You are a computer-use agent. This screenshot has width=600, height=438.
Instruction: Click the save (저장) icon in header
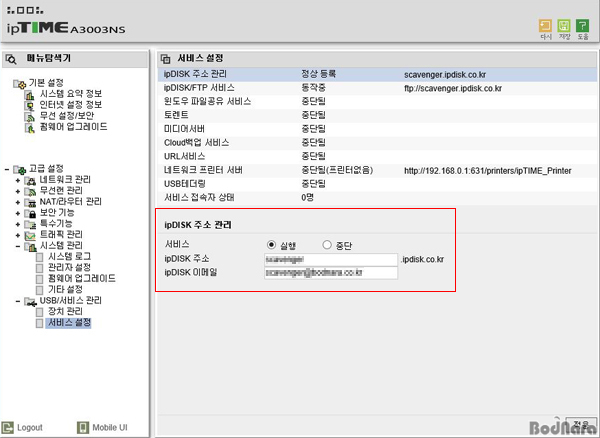point(564,27)
